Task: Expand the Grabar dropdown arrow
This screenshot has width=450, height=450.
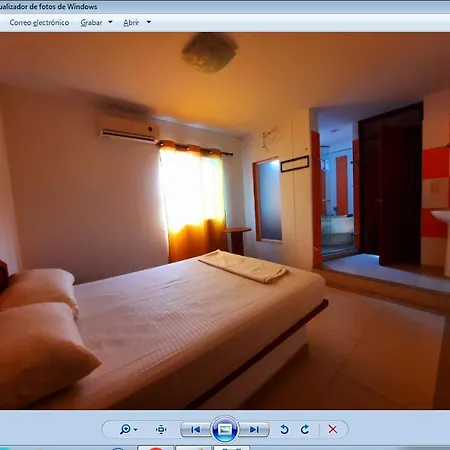Action: [x=110, y=22]
